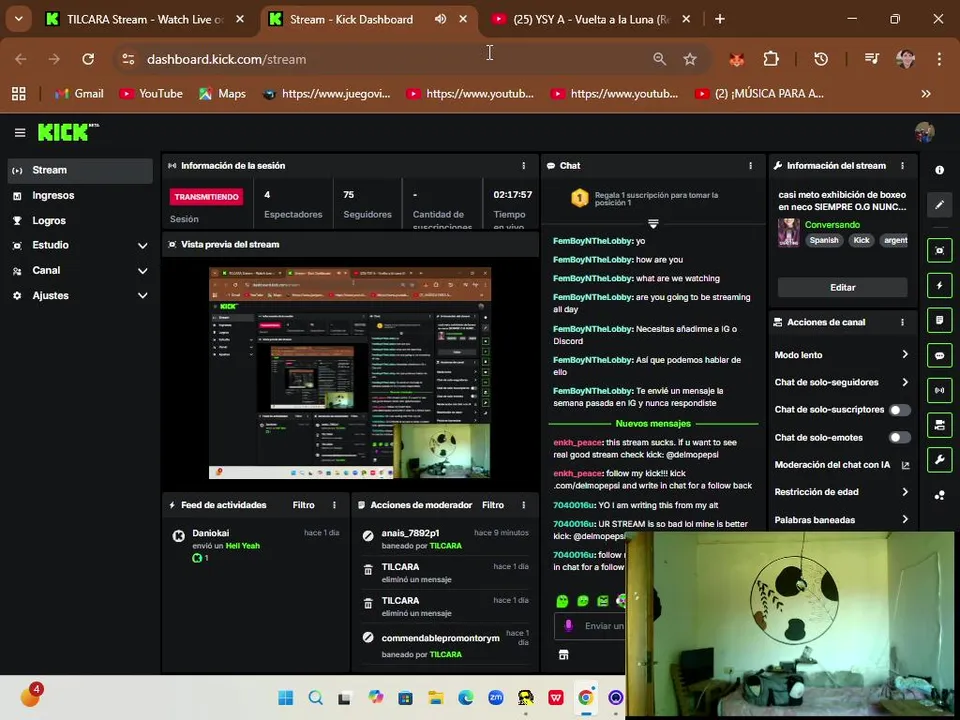Click the broadcast signal widget icon in right rail
Screen dimensions: 960x720
(939, 390)
